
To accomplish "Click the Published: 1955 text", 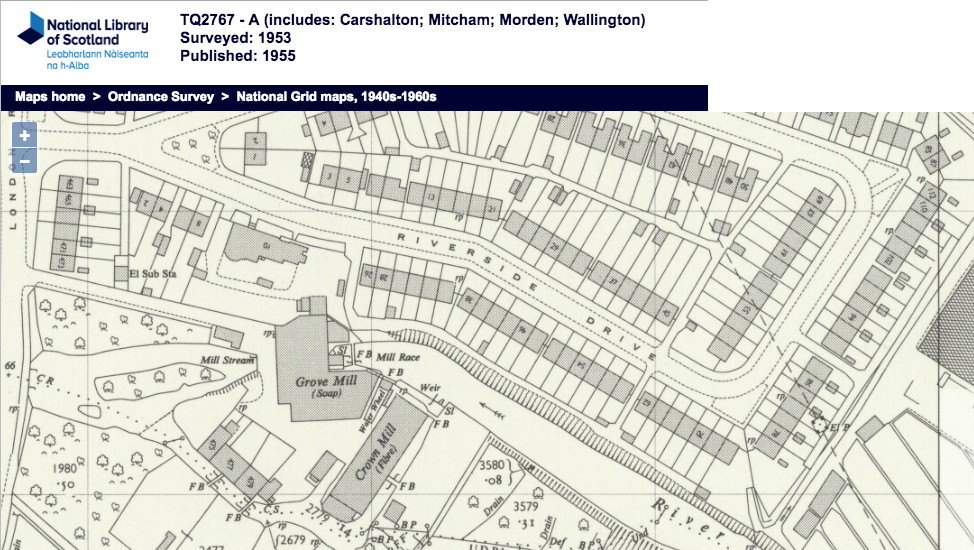I will click(x=237, y=56).
